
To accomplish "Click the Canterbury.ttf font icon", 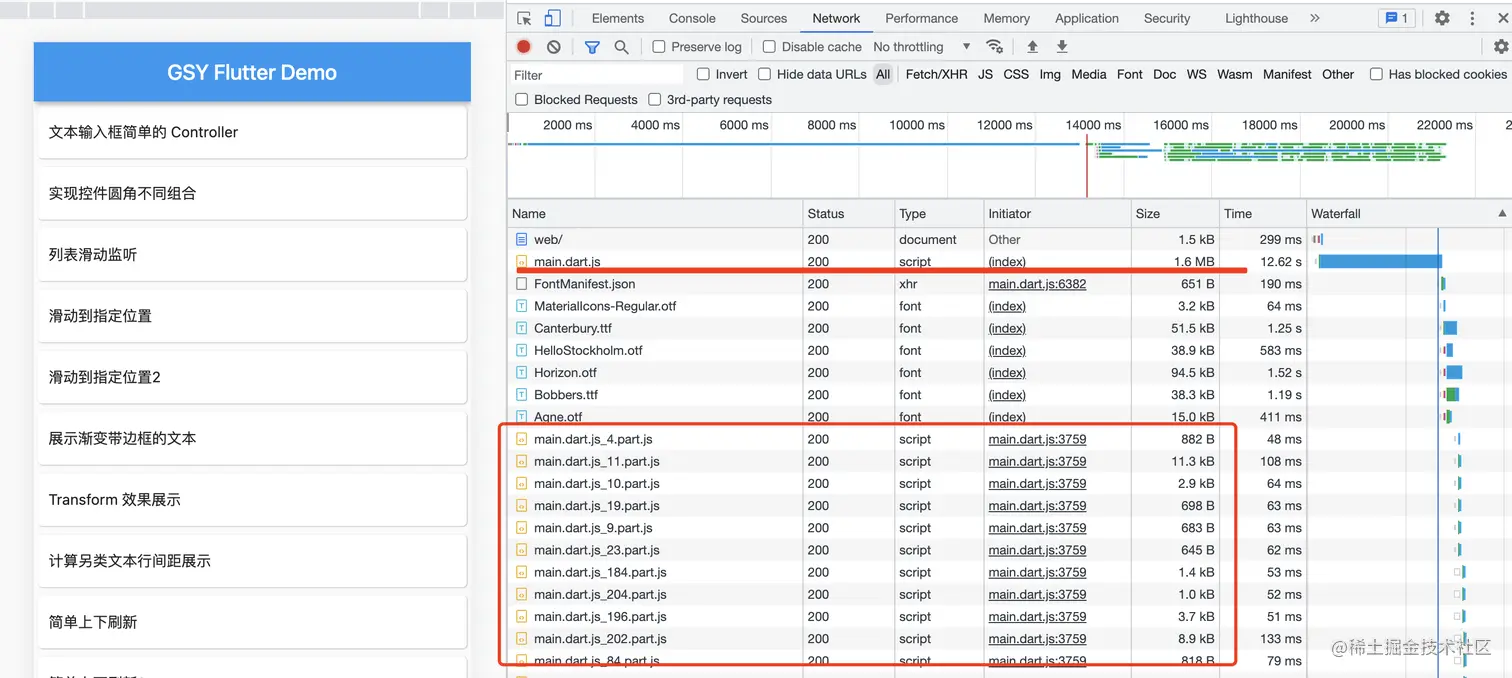I will tap(521, 328).
